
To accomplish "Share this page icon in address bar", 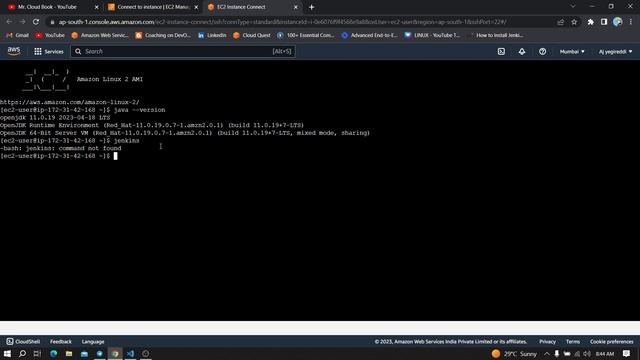I will [560, 22].
